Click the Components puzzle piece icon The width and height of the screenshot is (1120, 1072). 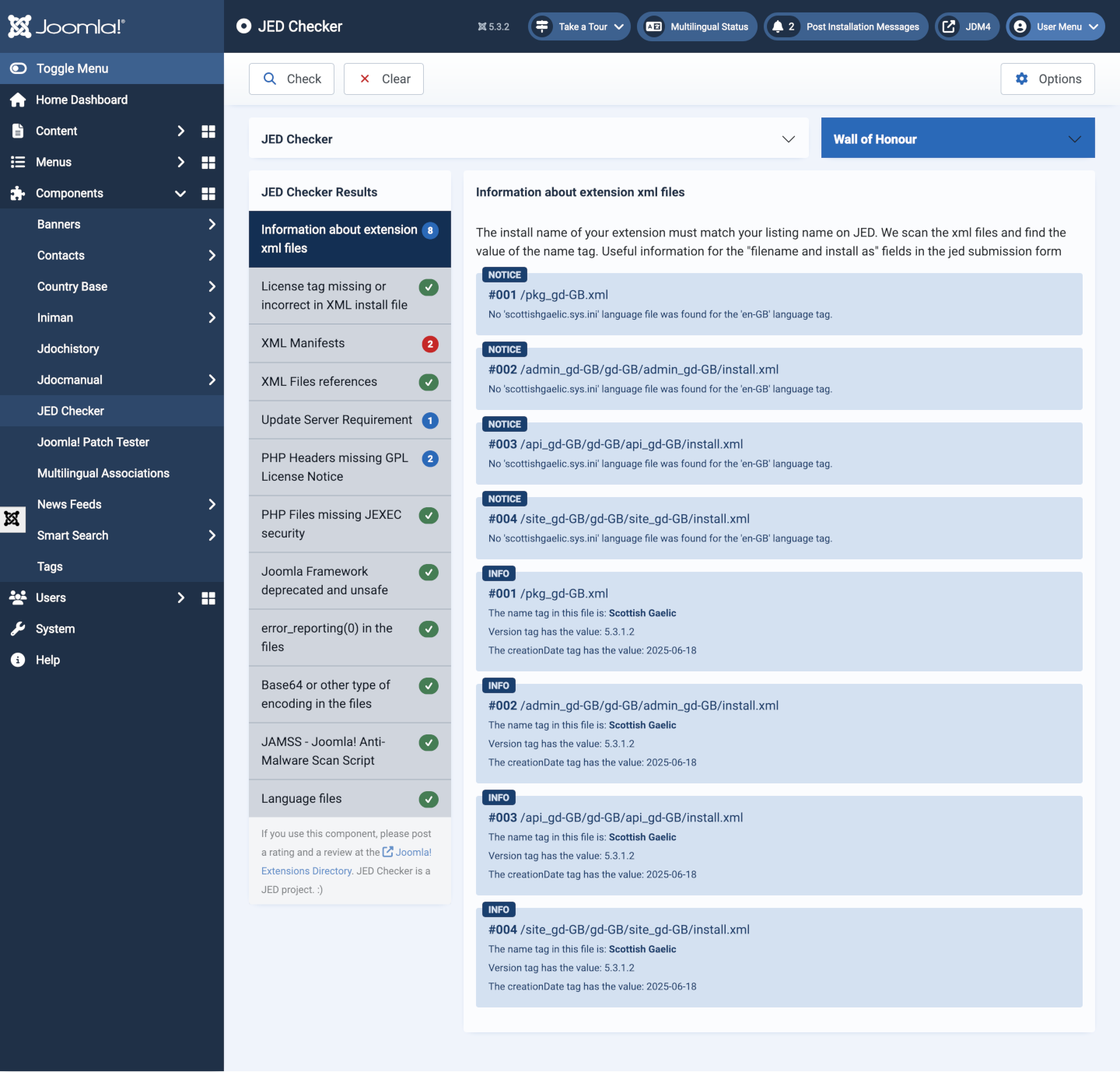click(18, 193)
